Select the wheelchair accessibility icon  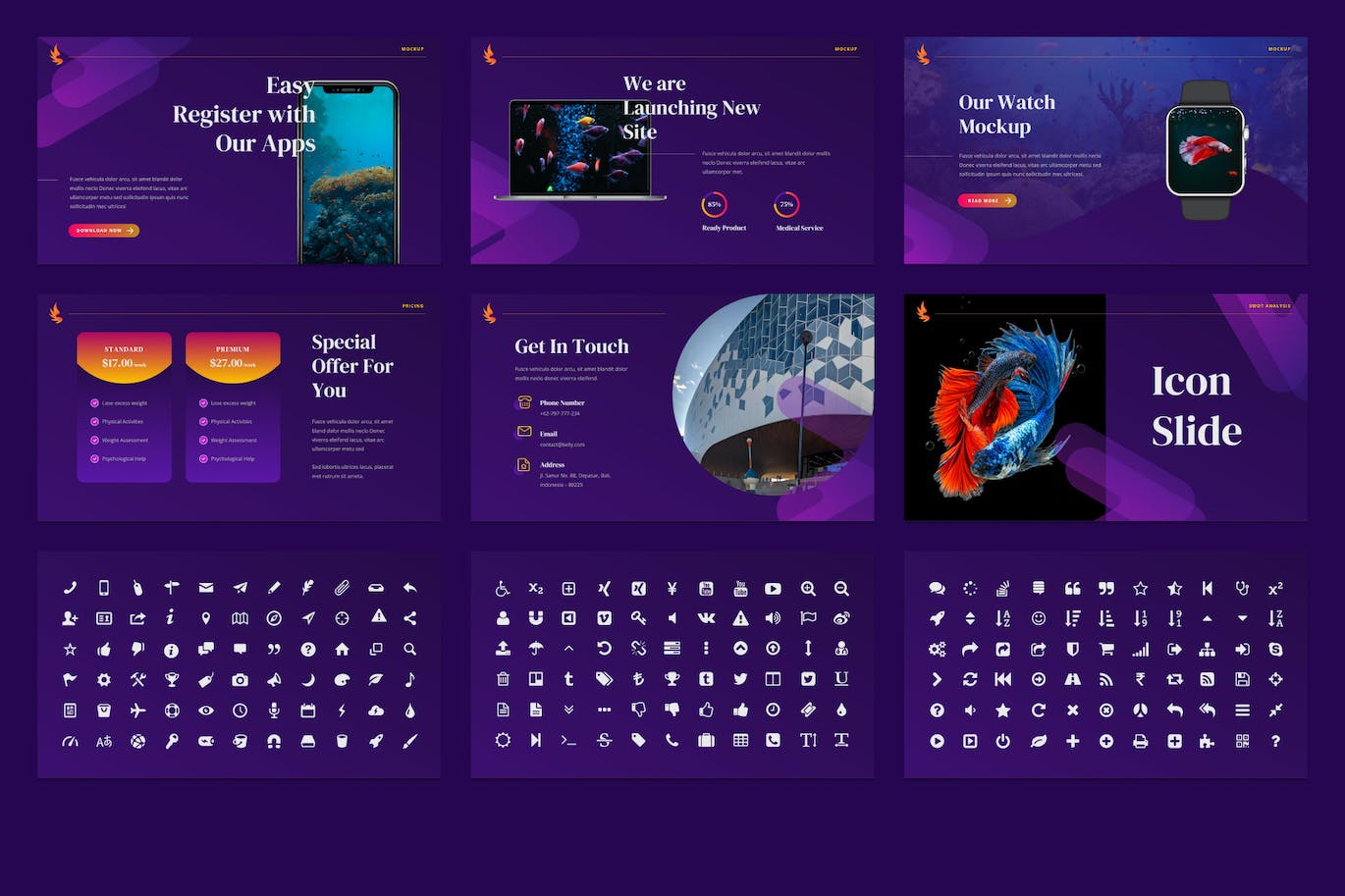503,589
